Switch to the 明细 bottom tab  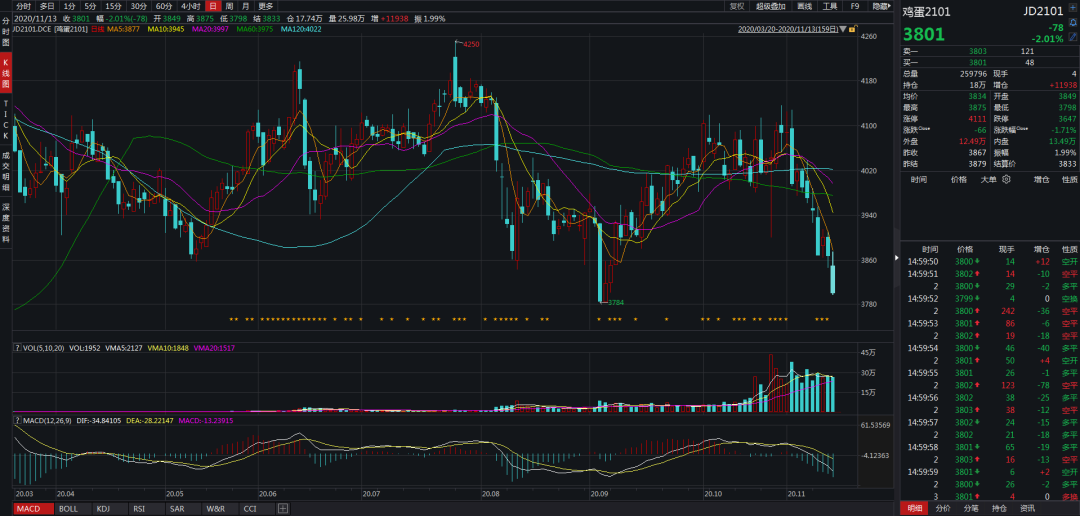pos(914,508)
